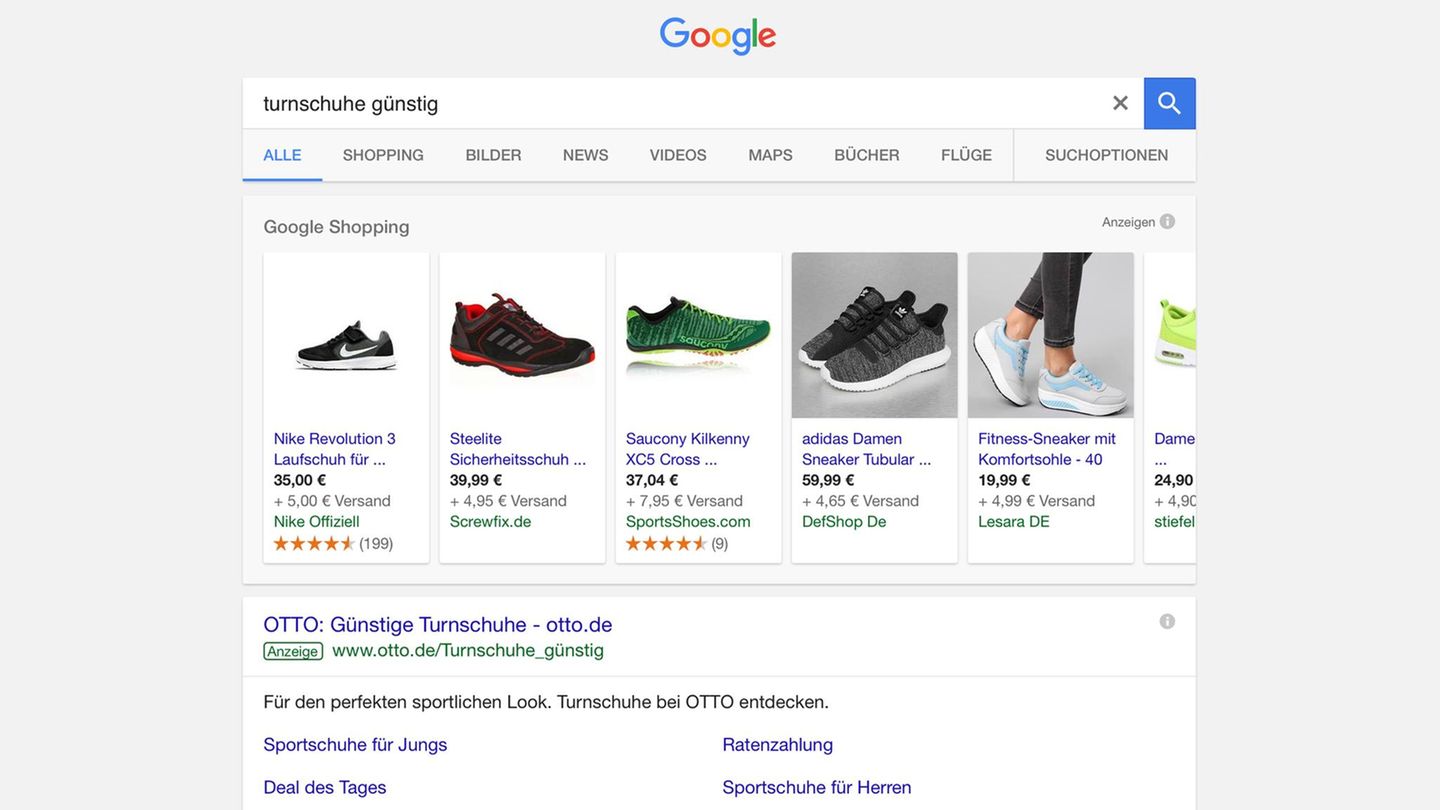The width and height of the screenshot is (1440, 810).
Task: Open OTTO: Günstige Turnschuhe ad headline
Action: click(437, 624)
